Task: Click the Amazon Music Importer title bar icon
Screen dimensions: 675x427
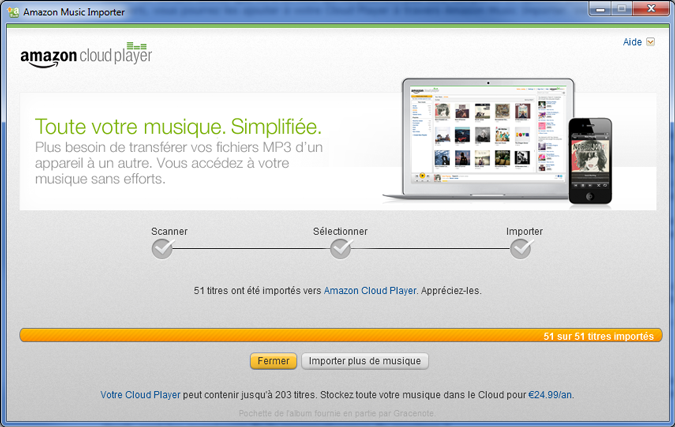Action: 12,11
